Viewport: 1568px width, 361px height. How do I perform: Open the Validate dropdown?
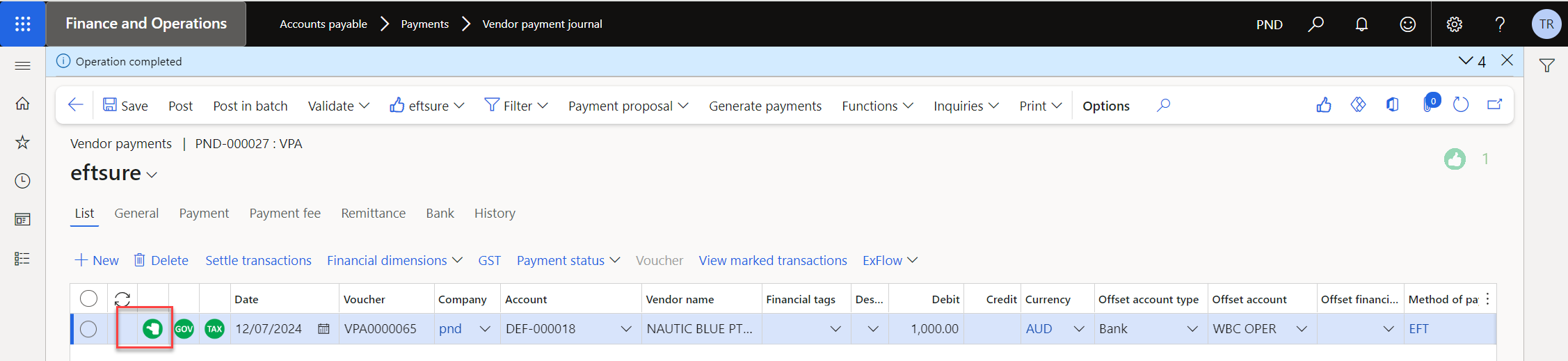pyautogui.click(x=338, y=106)
